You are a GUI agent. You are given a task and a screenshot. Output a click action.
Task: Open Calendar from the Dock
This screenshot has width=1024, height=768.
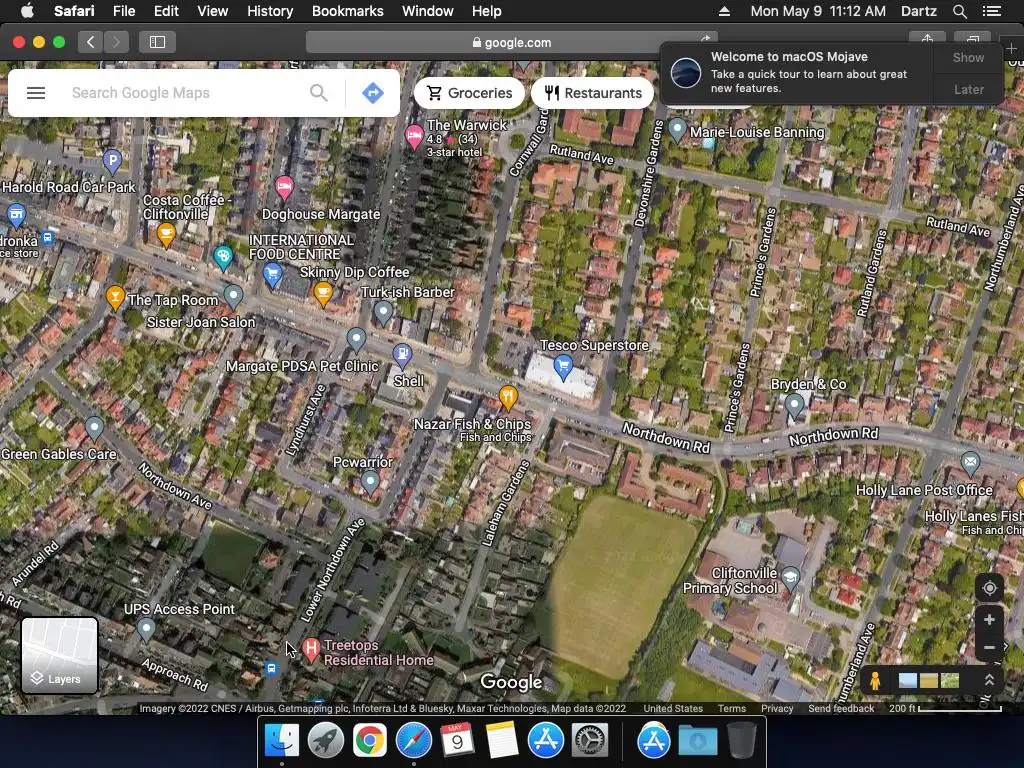pyautogui.click(x=457, y=741)
